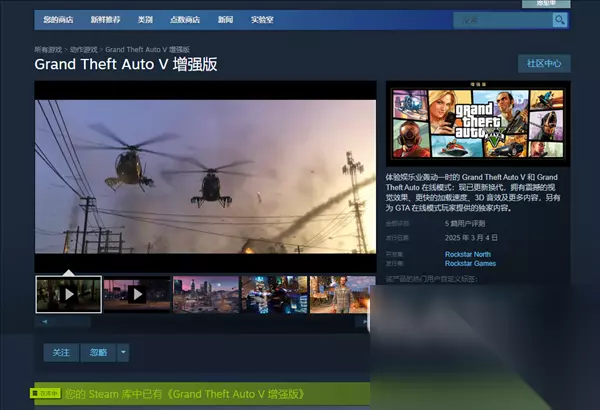
Task: Go to 所有游戏 breadcrumb
Action: tap(48, 50)
